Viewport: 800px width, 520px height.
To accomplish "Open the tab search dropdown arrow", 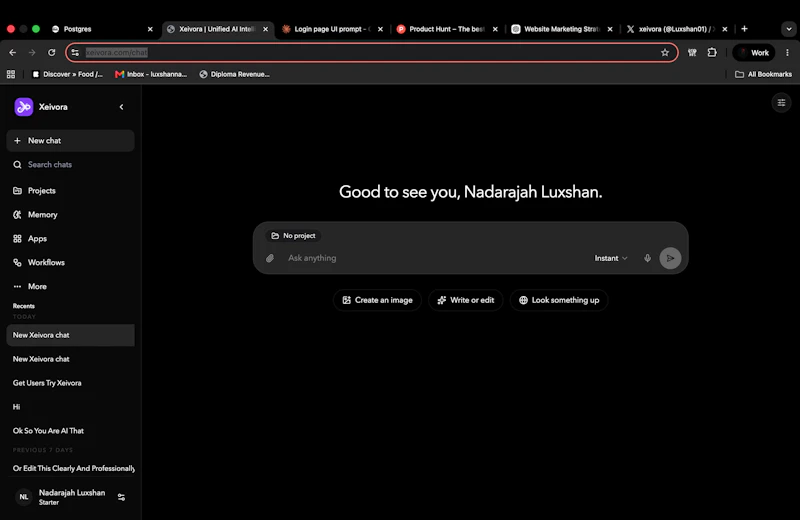I will pos(789,29).
